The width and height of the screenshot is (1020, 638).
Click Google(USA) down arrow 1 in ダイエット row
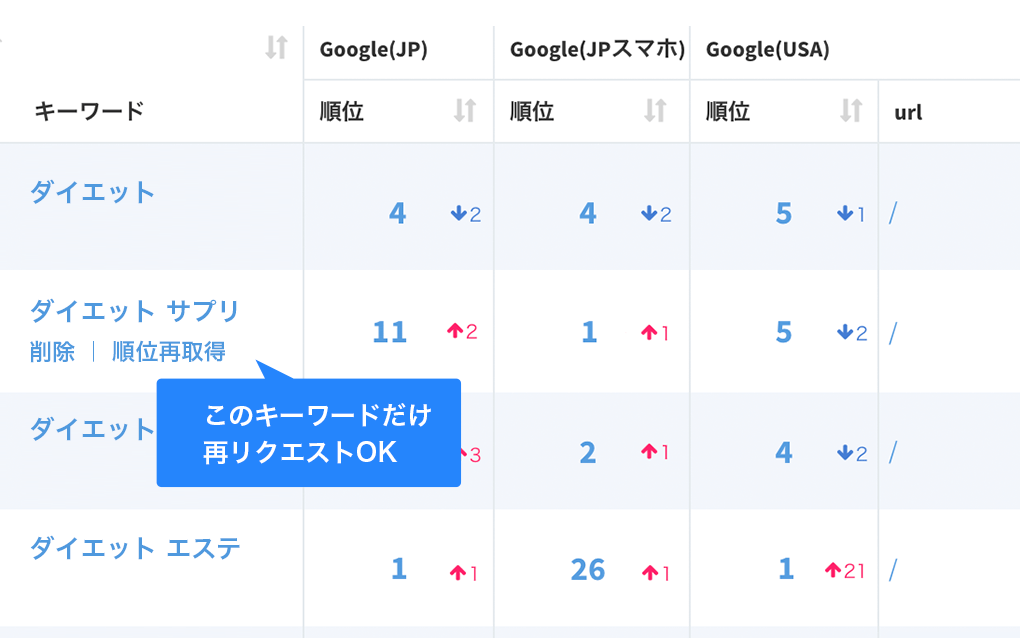851,213
